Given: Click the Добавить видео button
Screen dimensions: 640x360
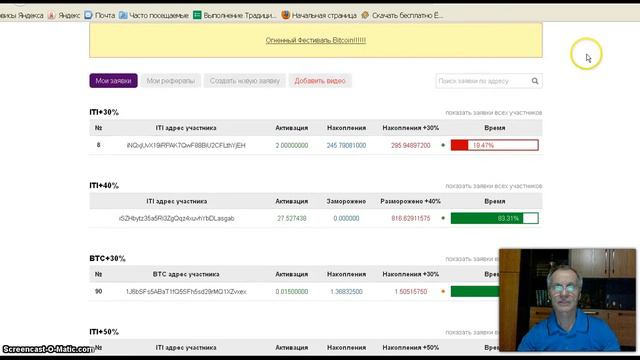Looking at the screenshot, I should pyautogui.click(x=320, y=81).
